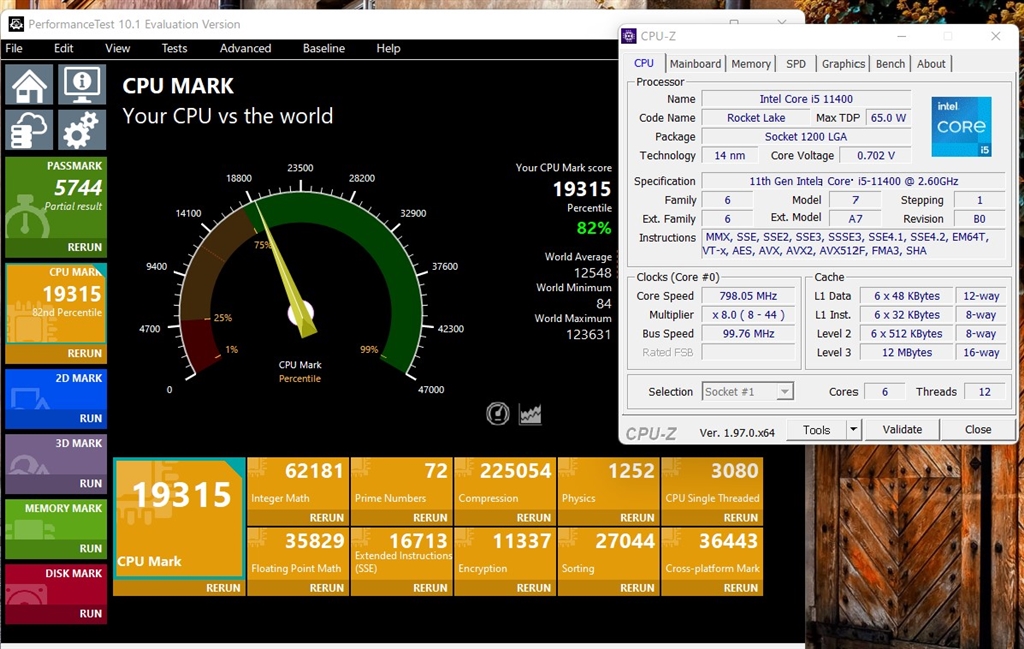Click the CPU name field Intel Core i5 11400

pos(806,99)
